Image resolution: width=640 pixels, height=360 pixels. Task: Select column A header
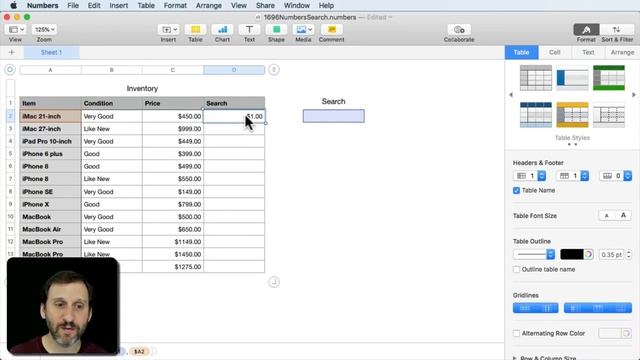pos(51,70)
